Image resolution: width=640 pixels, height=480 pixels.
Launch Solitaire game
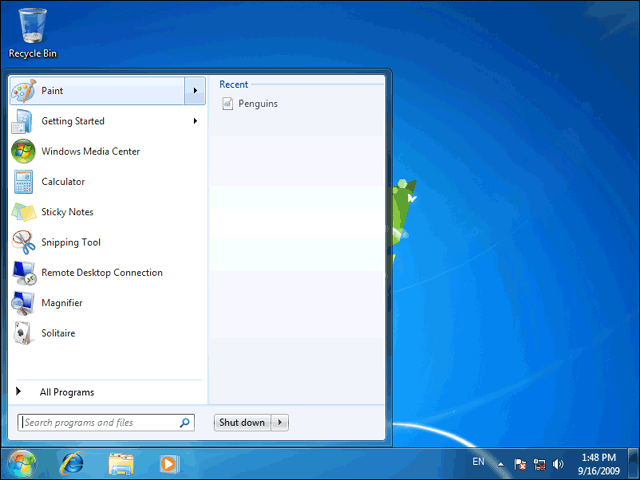point(107,333)
